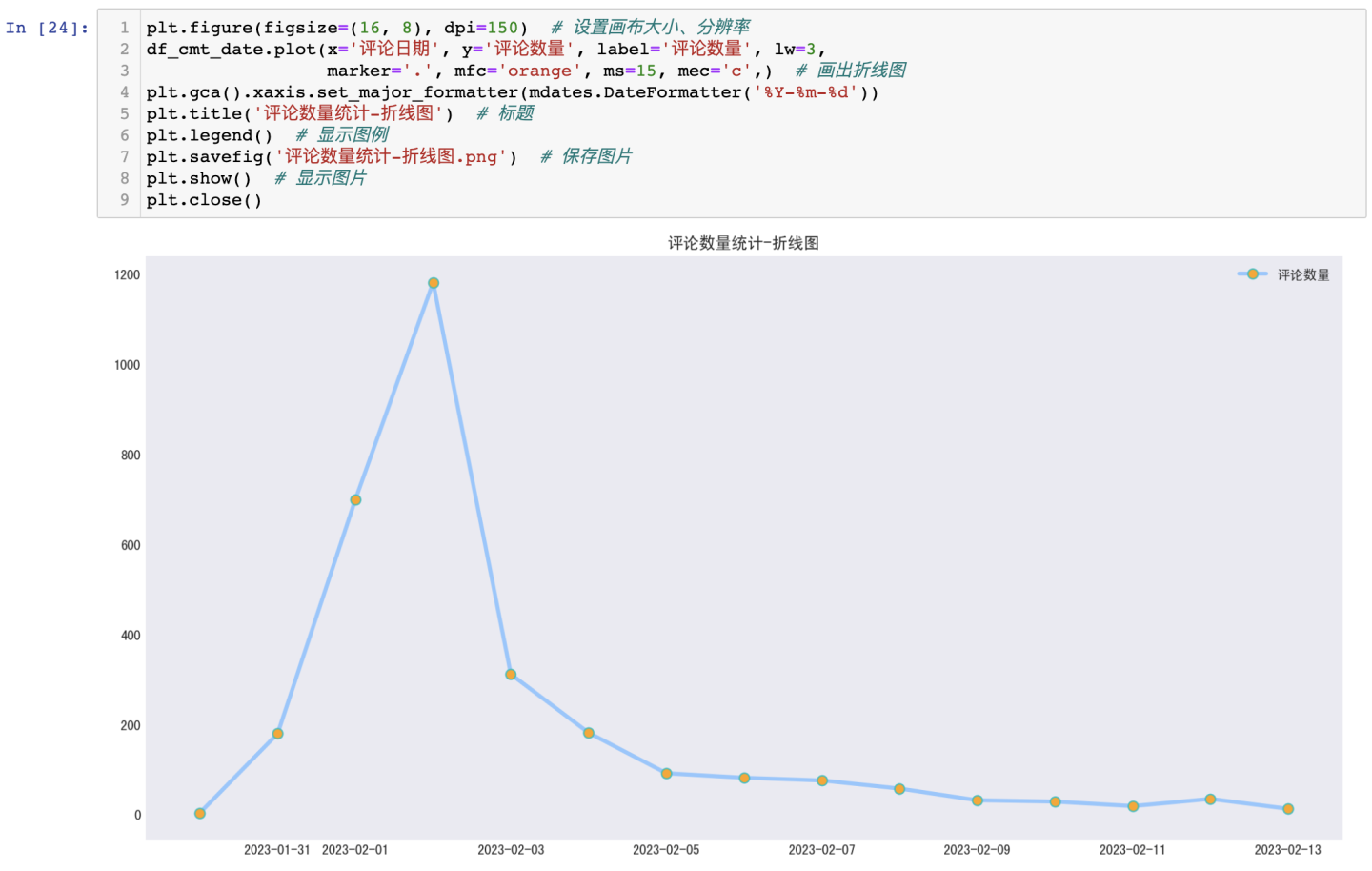Click the data point at 2023-02-11

click(x=1133, y=806)
